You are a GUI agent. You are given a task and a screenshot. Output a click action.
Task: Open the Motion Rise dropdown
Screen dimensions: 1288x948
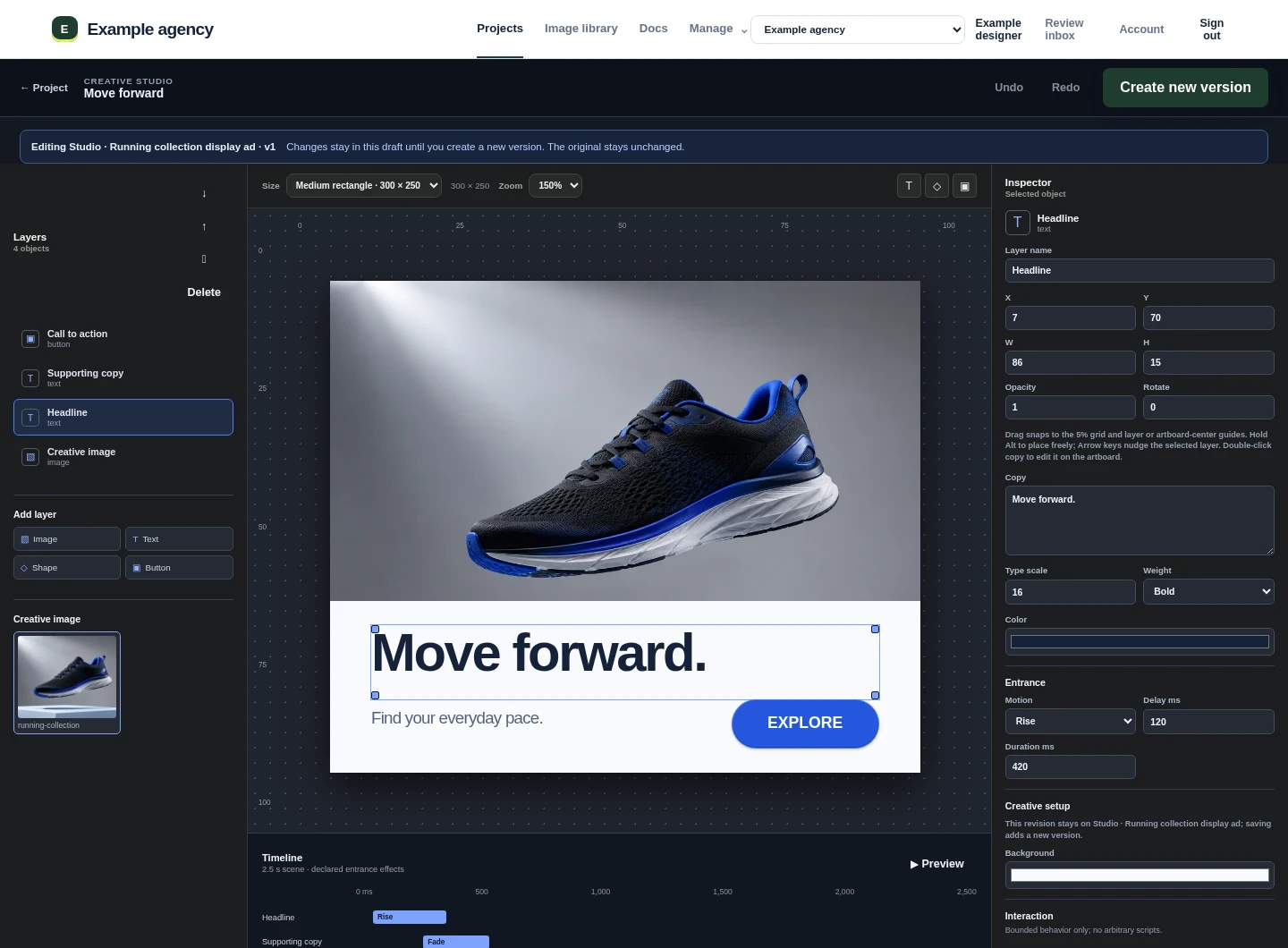(1071, 721)
